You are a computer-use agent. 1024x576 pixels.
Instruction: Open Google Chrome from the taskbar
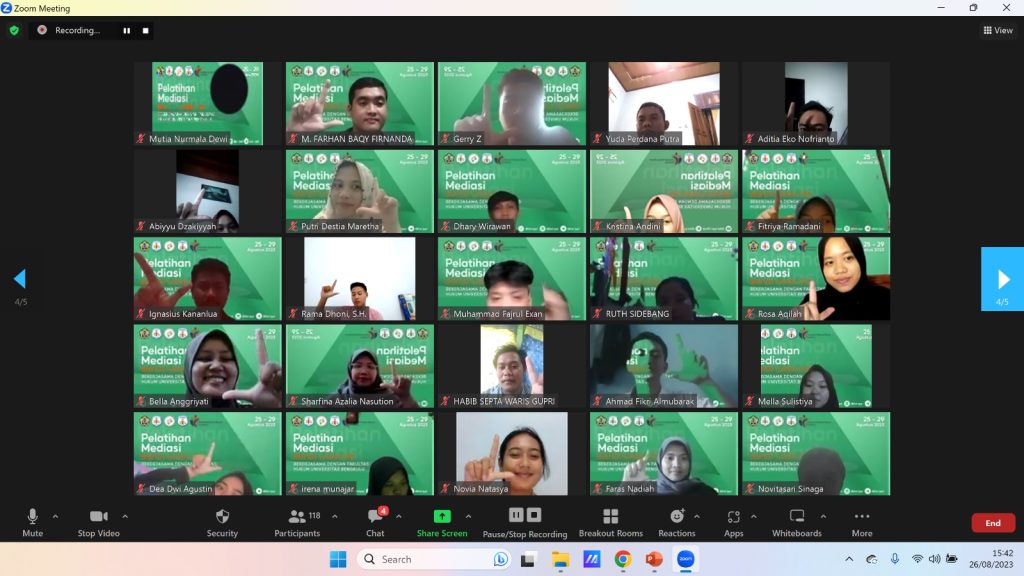(x=622, y=559)
